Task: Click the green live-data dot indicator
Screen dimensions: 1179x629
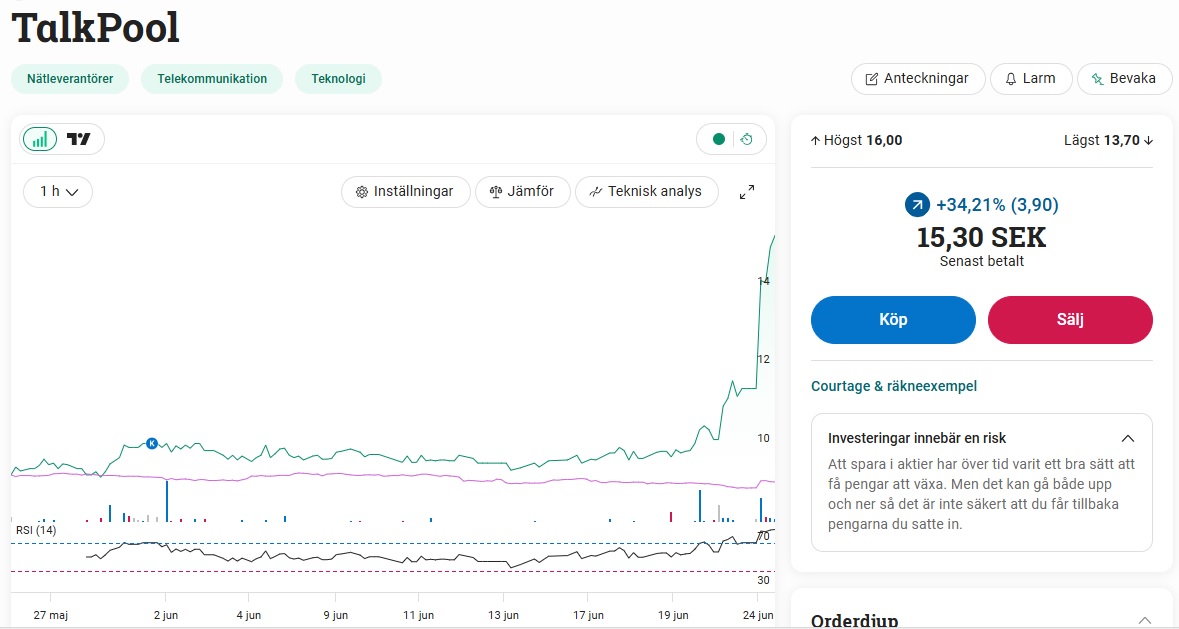Action: (x=719, y=139)
